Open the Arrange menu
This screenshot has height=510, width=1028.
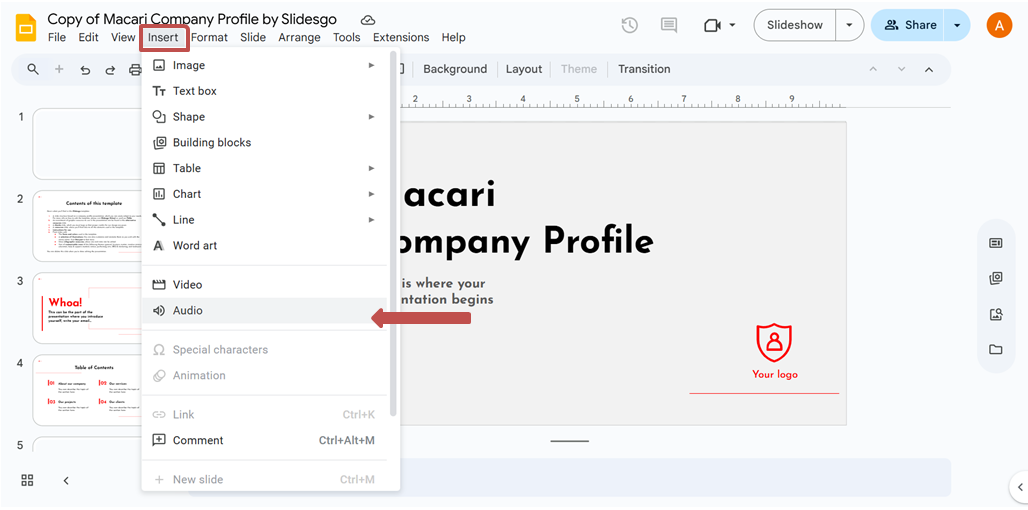point(299,37)
